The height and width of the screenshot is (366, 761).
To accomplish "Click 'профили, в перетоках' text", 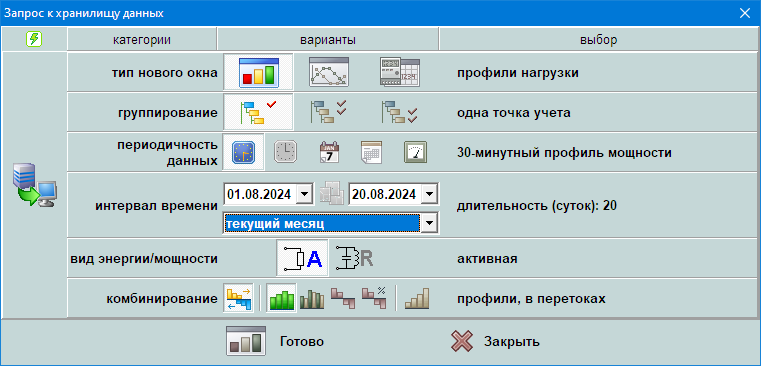I will [x=531, y=299].
